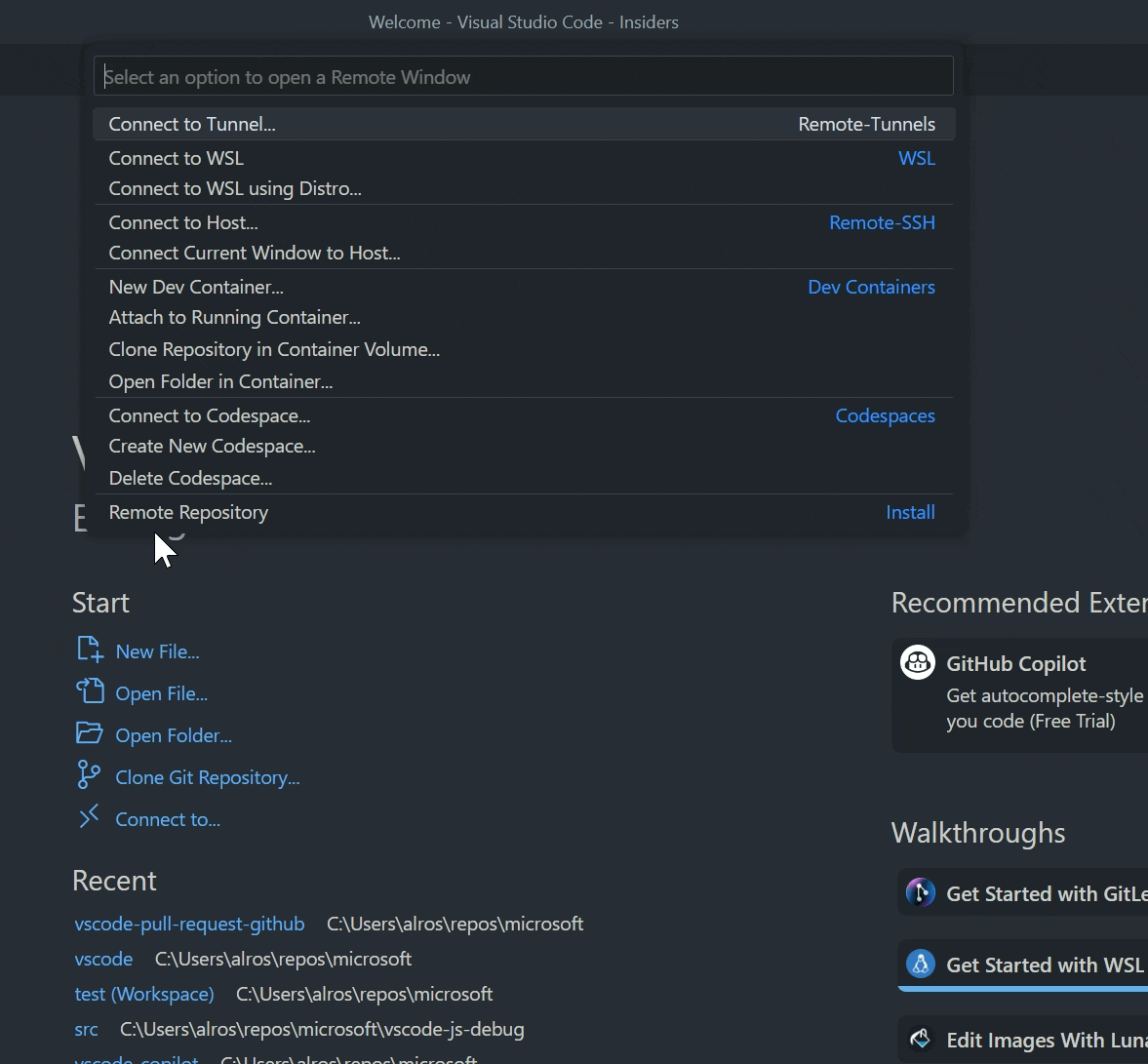Click Install next to Remote Repository

[909, 512]
